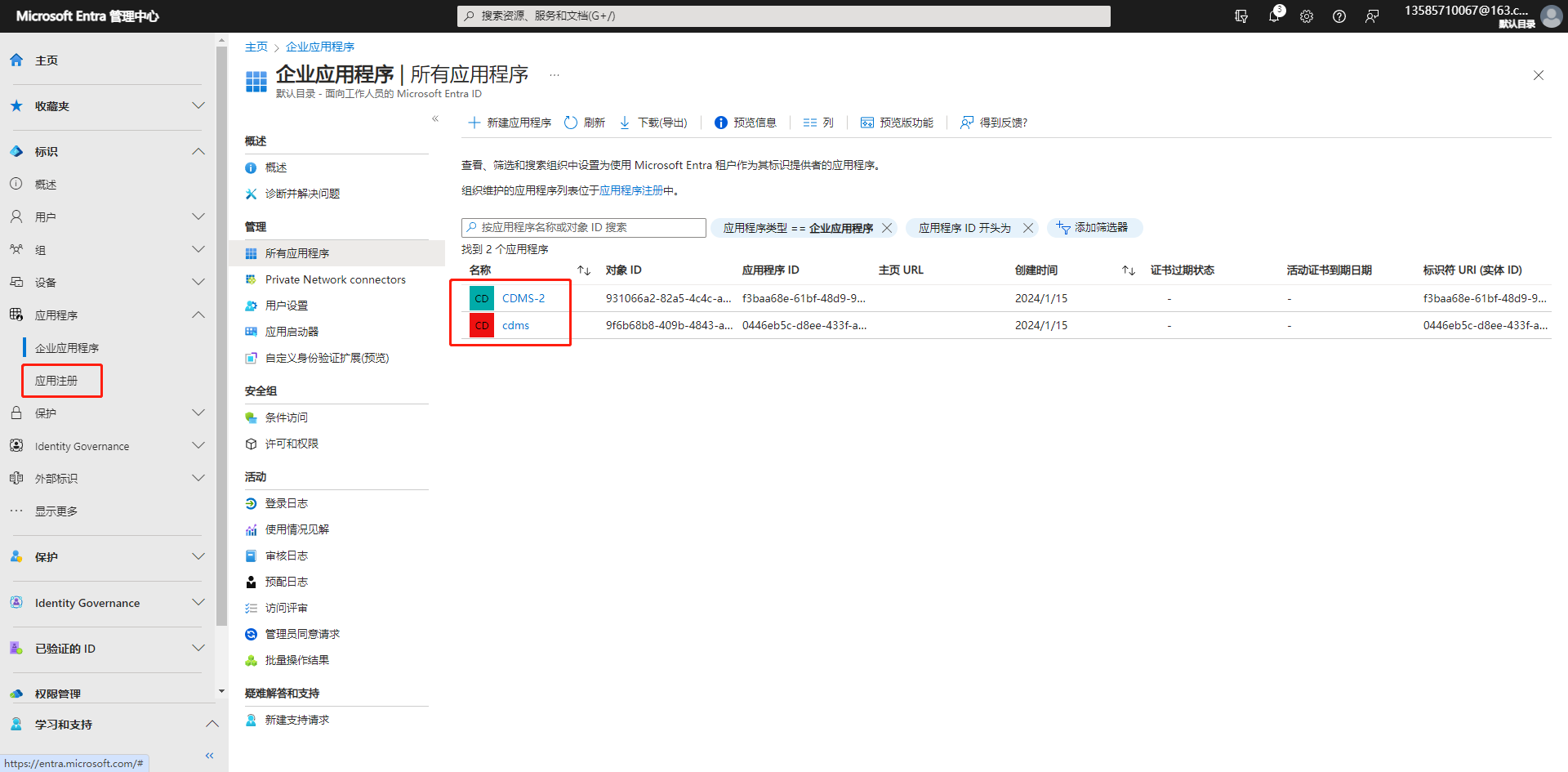The height and width of the screenshot is (772, 1568).
Task: Open 预览版功能 from the toolbar
Action: (x=896, y=123)
